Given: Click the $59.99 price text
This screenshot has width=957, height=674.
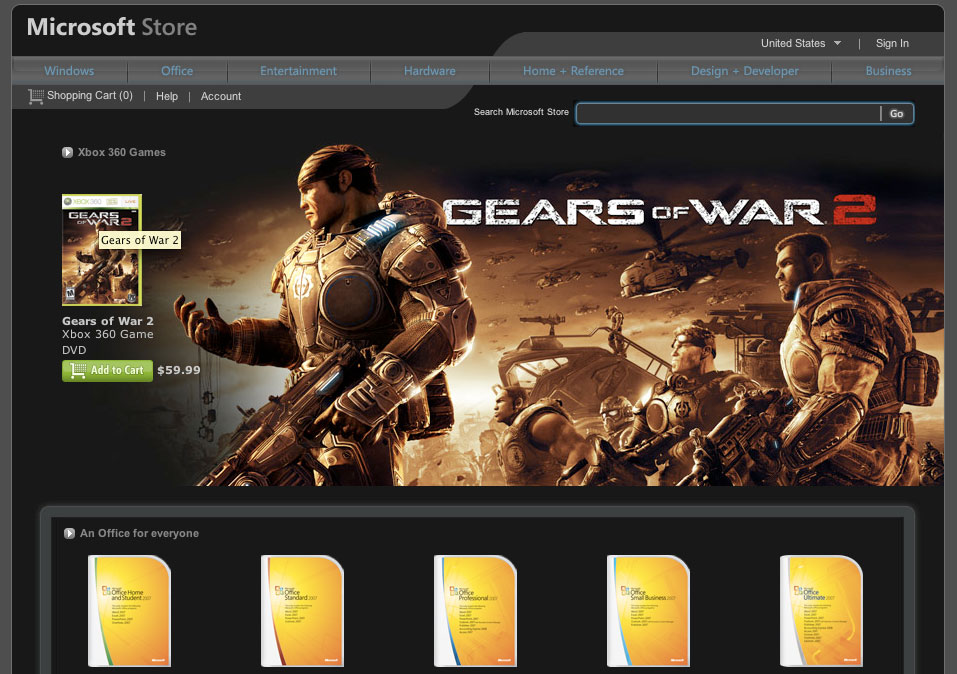Looking at the screenshot, I should [x=179, y=370].
